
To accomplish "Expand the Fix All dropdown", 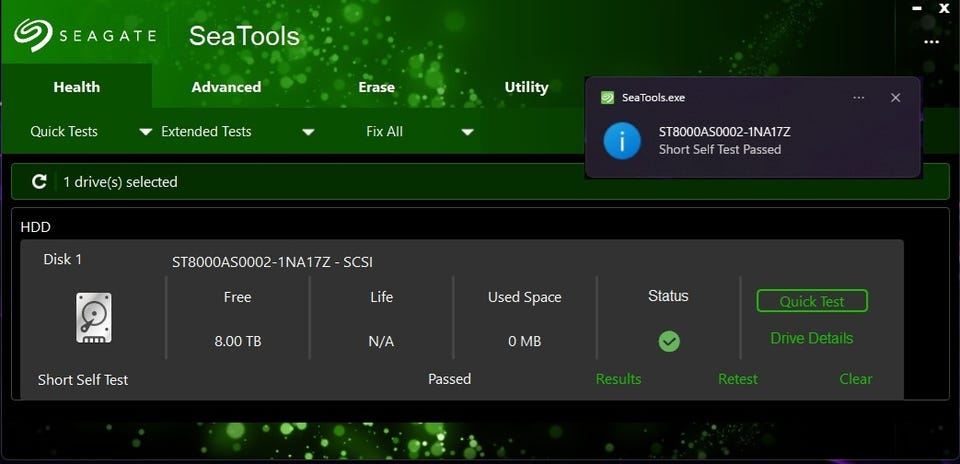I will coord(467,132).
